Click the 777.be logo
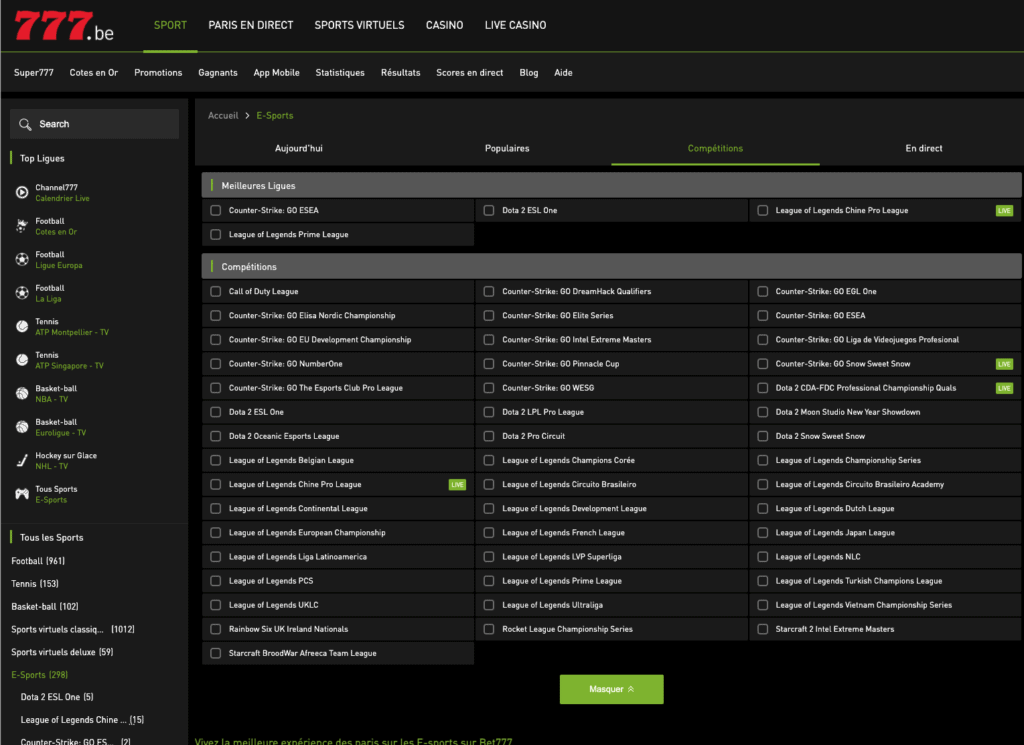1024x745 pixels. (x=64, y=26)
